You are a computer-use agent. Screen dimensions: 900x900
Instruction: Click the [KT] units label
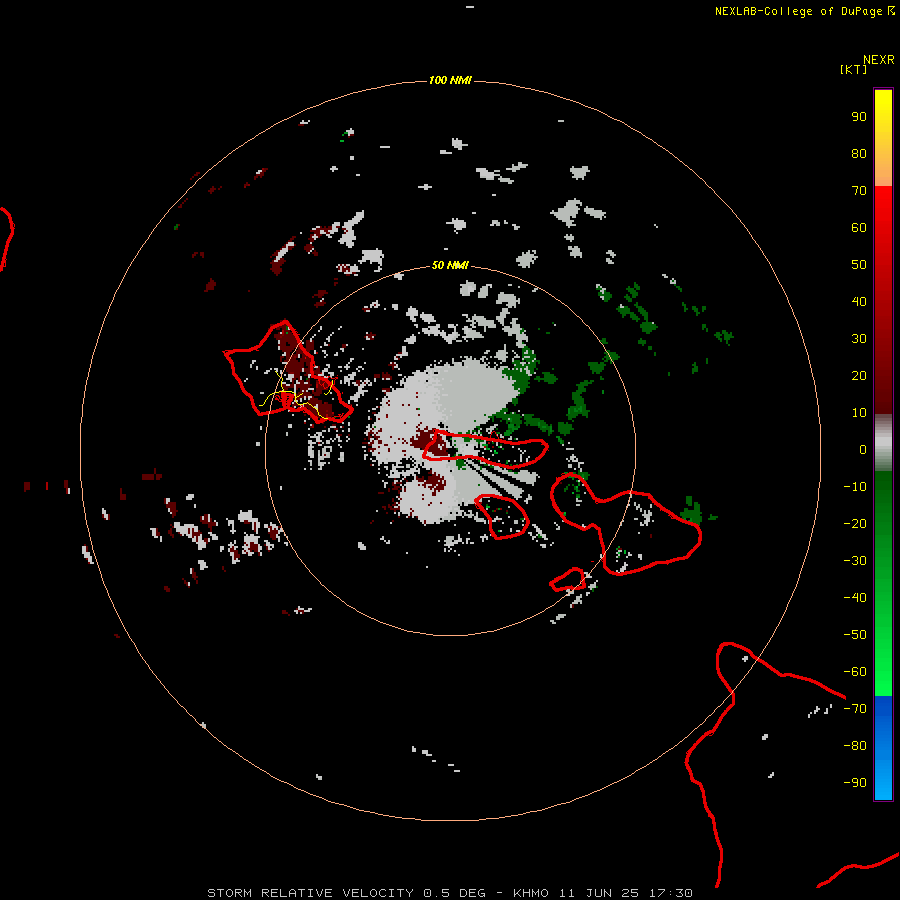point(853,69)
